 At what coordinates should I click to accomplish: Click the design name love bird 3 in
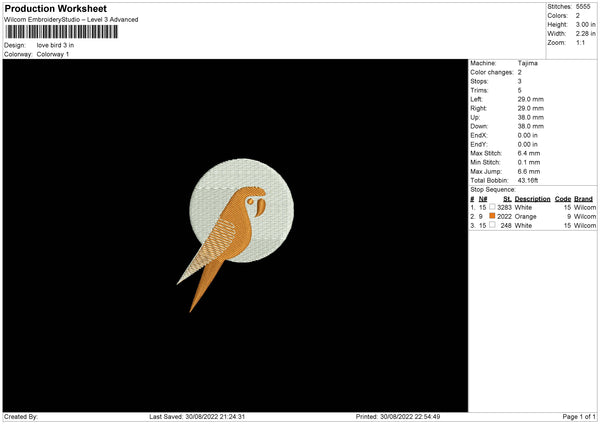(55, 45)
